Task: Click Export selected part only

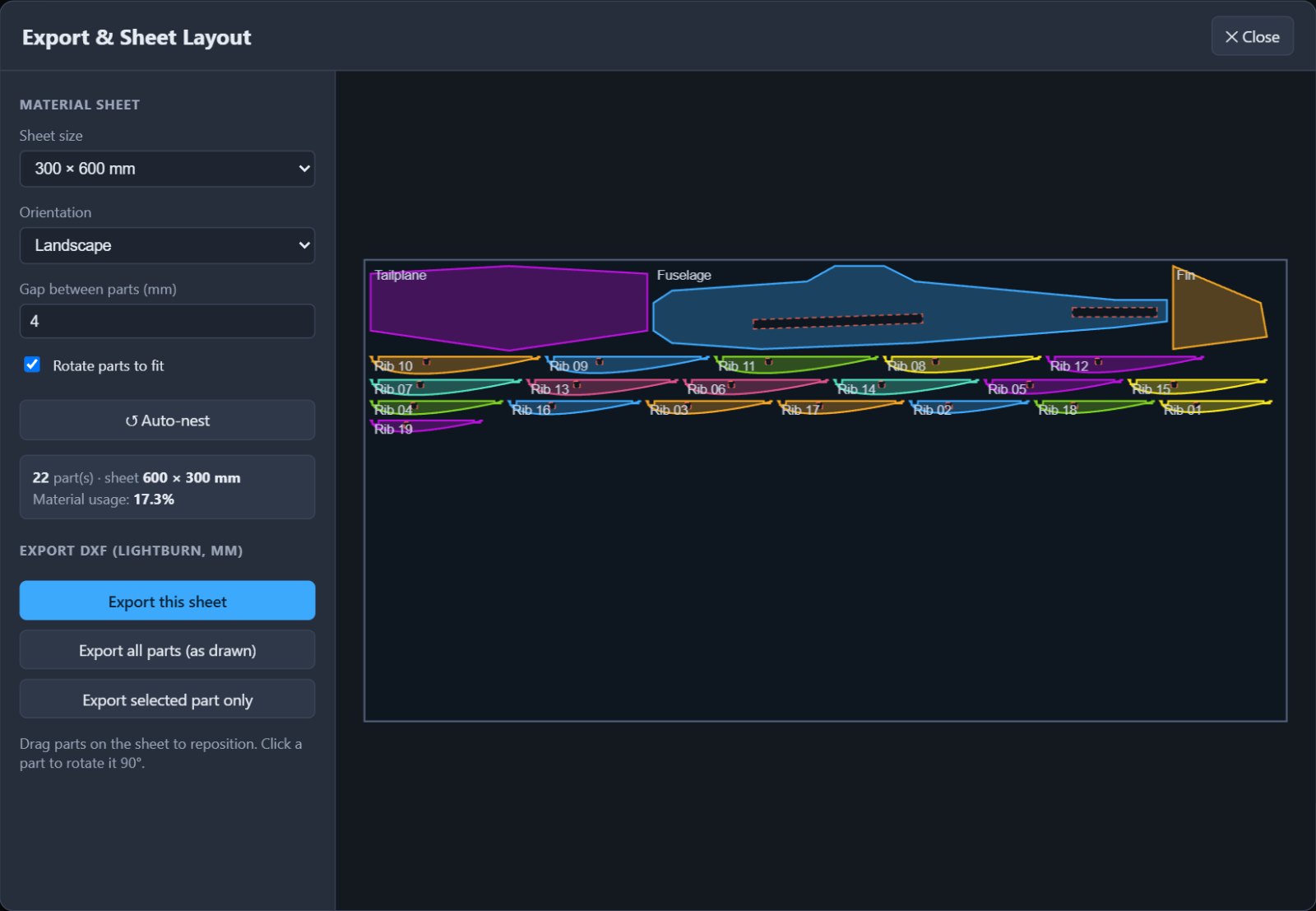Action: 167,700
